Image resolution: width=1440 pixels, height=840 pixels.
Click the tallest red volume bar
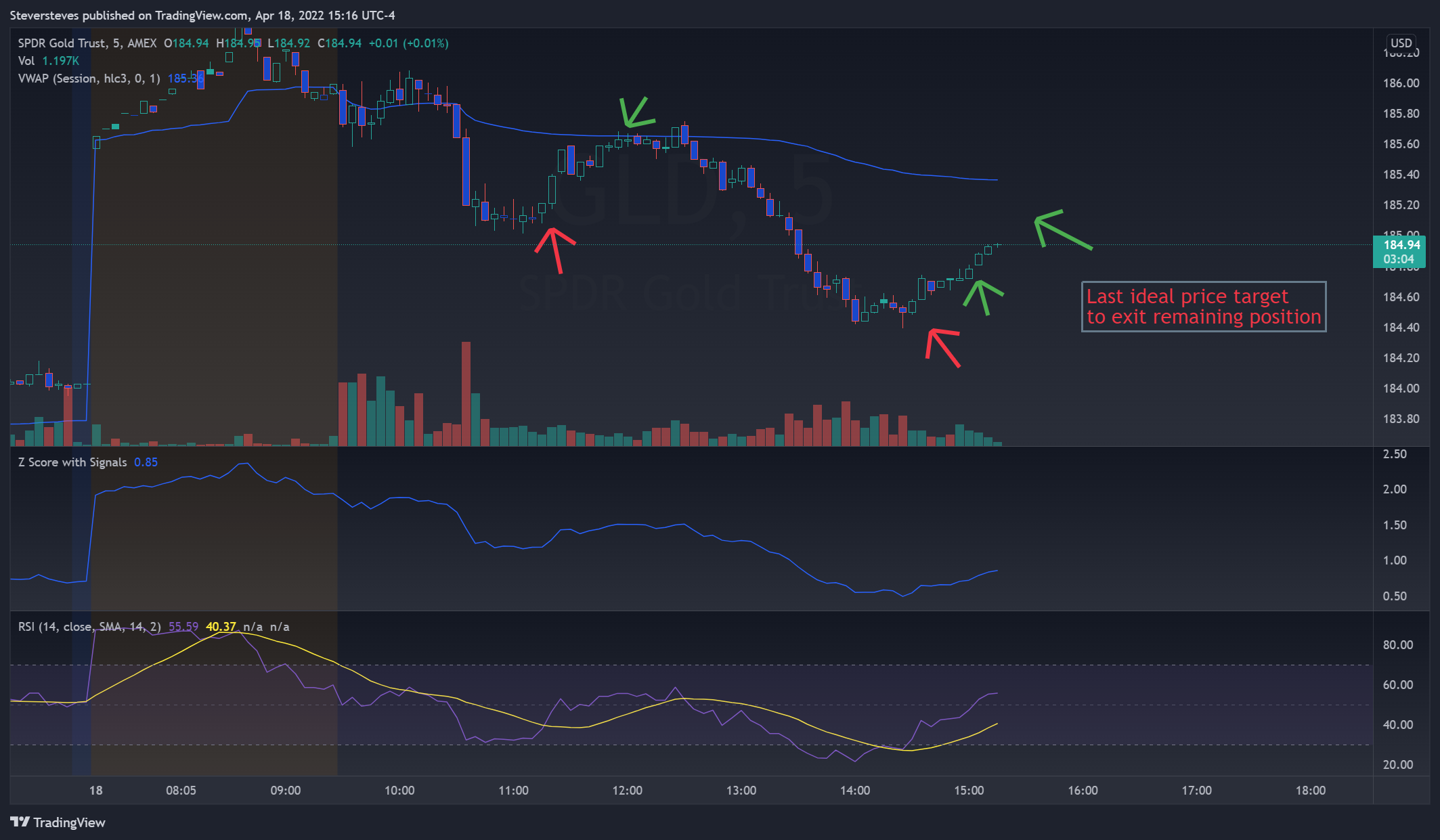pyautogui.click(x=466, y=394)
